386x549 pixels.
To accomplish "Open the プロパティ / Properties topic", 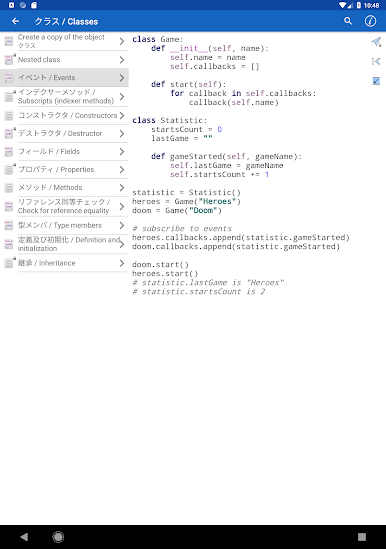I will [x=64, y=169].
